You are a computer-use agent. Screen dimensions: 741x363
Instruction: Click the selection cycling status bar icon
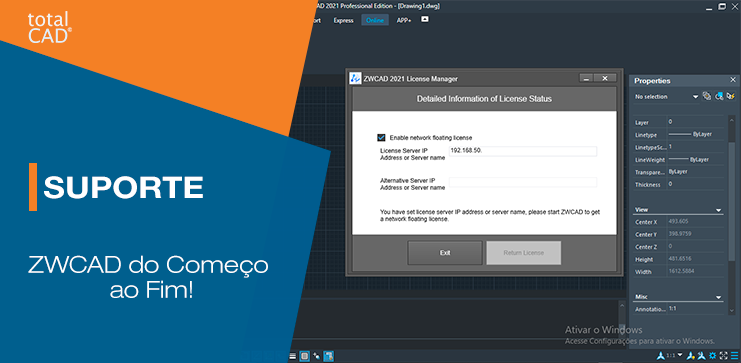(x=317, y=356)
